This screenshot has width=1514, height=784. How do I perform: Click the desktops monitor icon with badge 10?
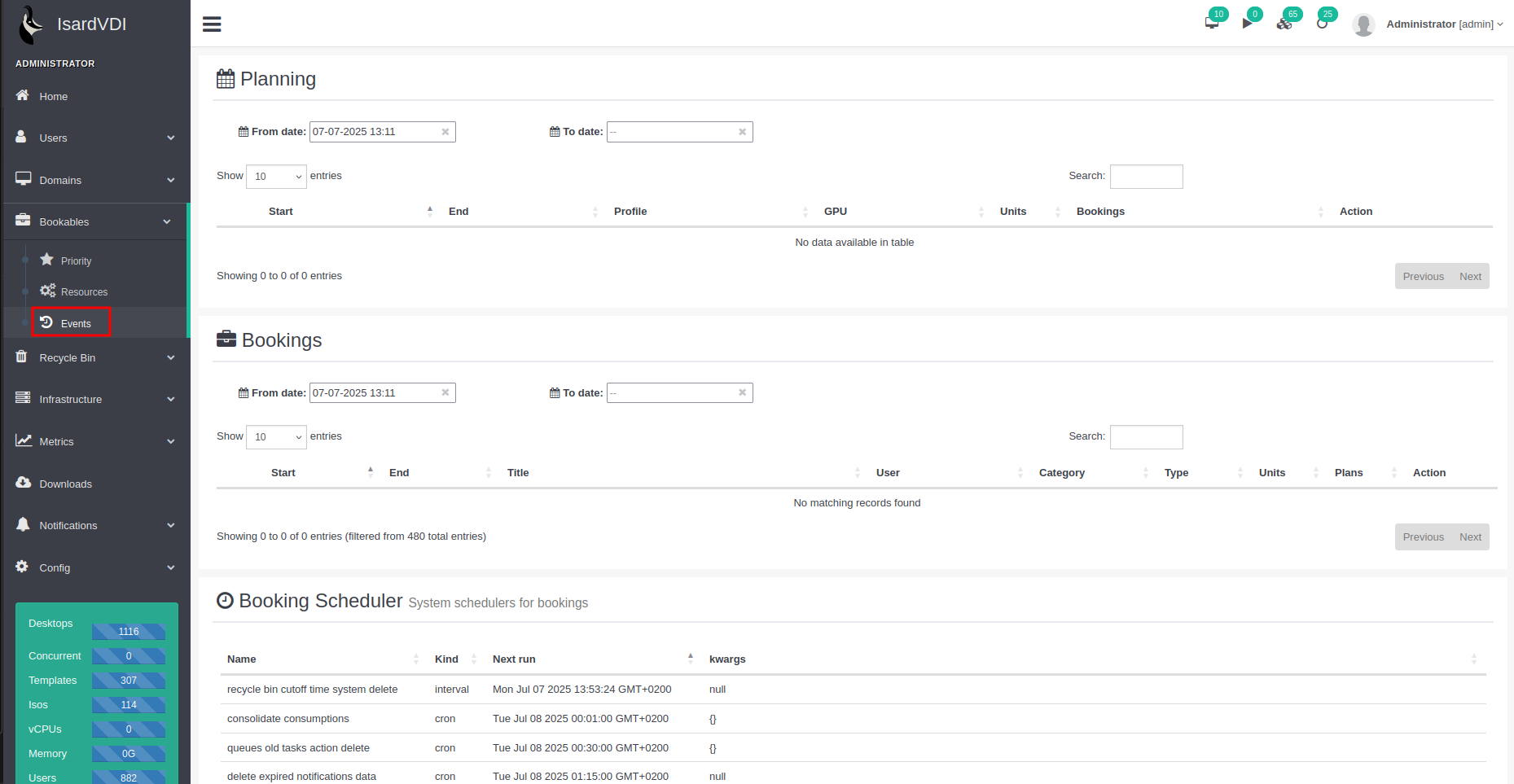coord(1211,23)
